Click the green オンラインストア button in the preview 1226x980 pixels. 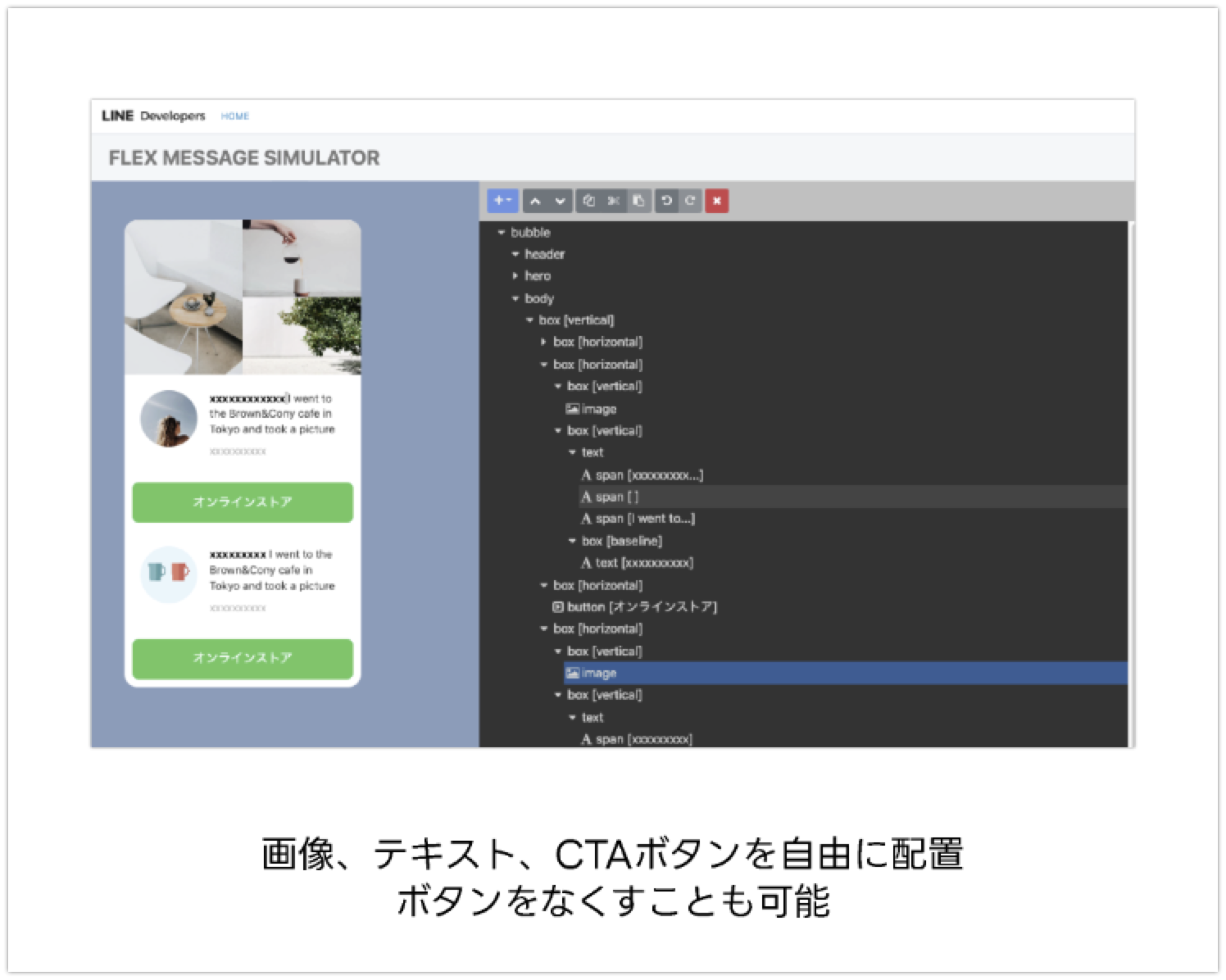(x=242, y=502)
